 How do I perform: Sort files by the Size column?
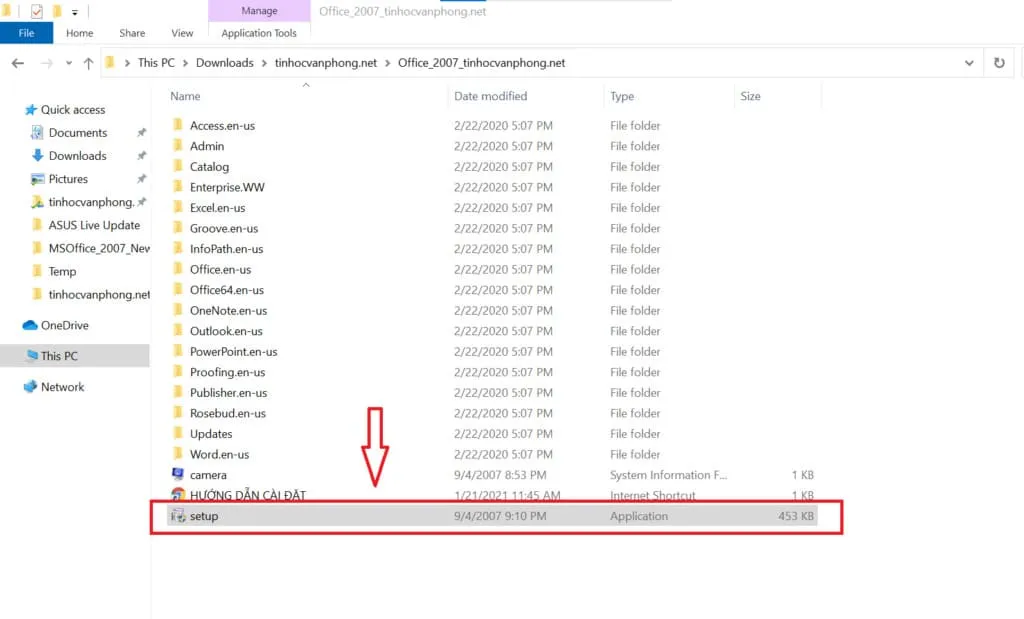pyautogui.click(x=750, y=96)
